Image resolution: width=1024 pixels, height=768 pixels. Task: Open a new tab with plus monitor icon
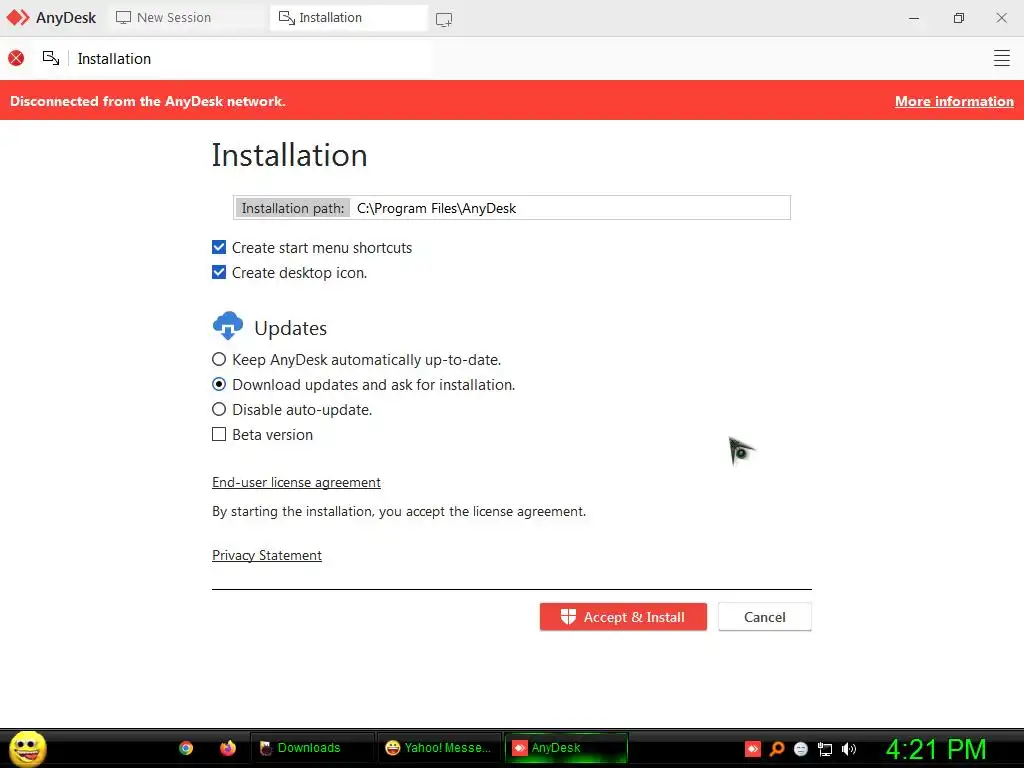pos(444,20)
